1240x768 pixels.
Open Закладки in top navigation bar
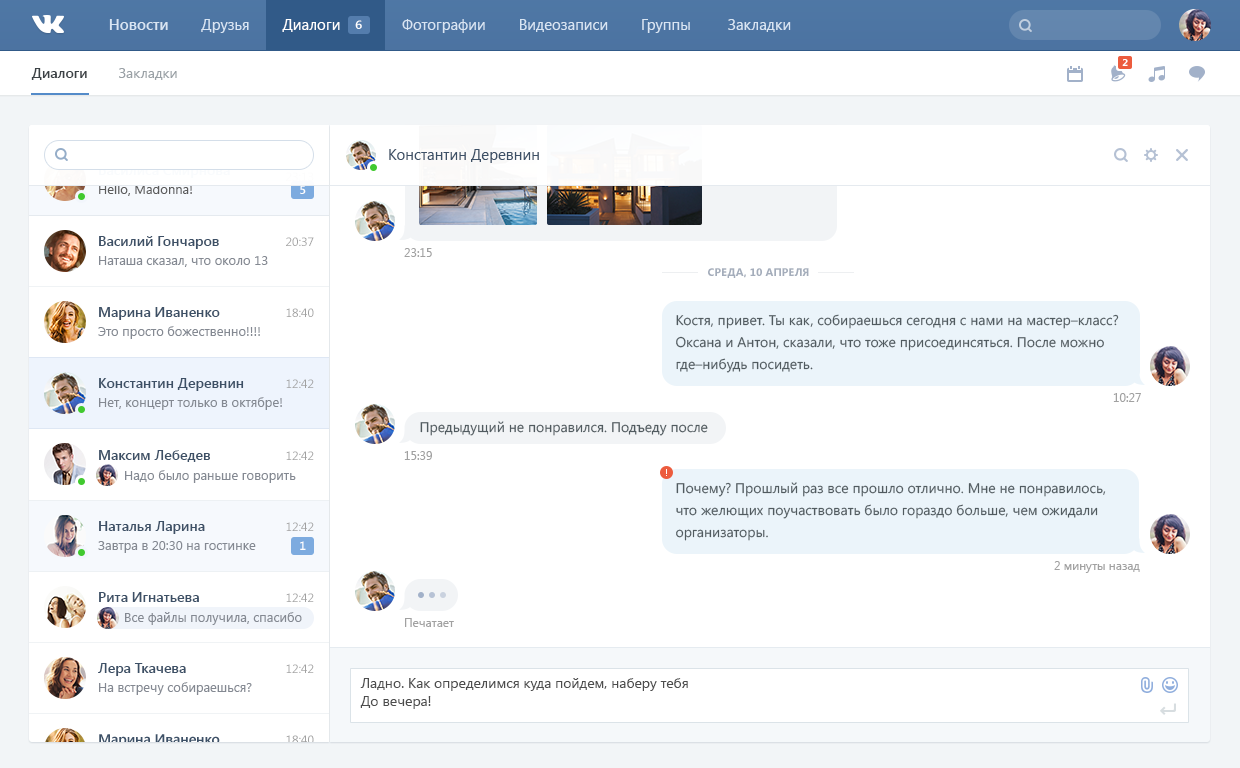coord(759,25)
